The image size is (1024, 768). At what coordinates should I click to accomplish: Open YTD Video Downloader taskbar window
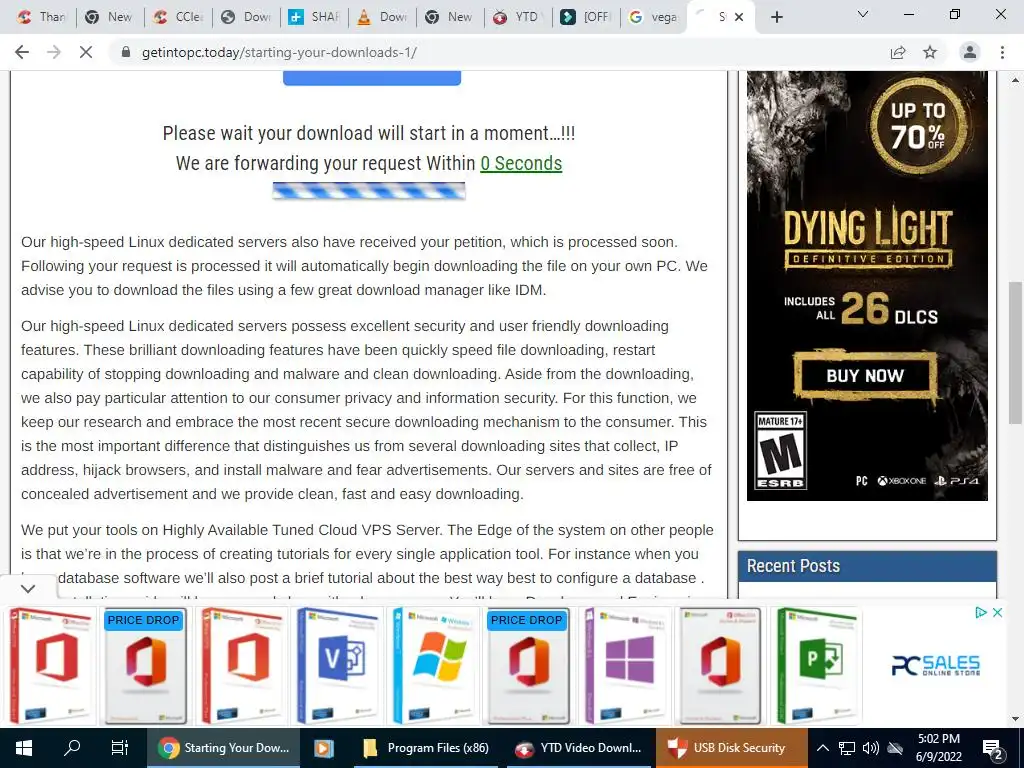pos(577,748)
